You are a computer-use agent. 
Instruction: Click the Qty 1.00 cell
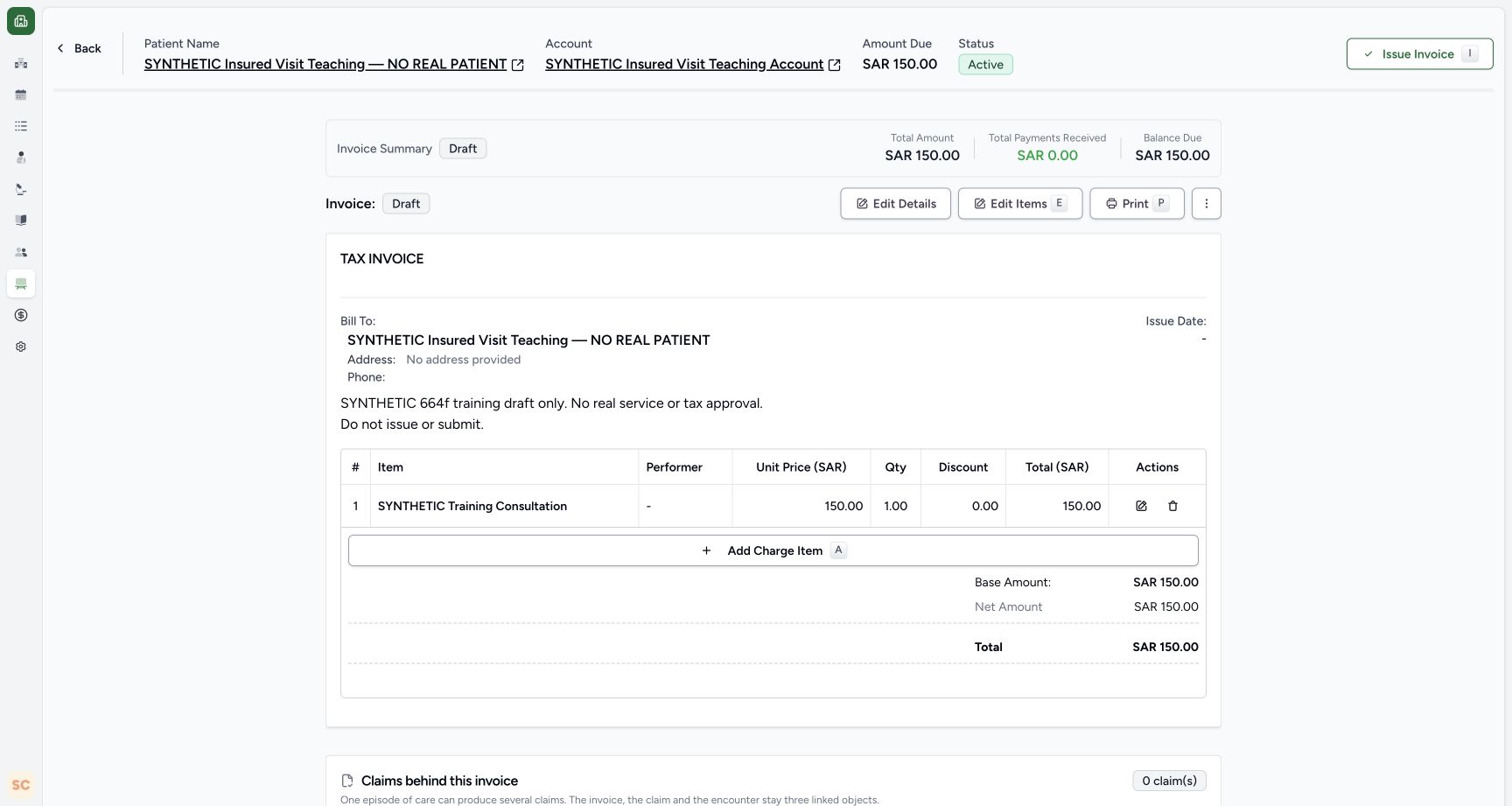click(x=895, y=506)
